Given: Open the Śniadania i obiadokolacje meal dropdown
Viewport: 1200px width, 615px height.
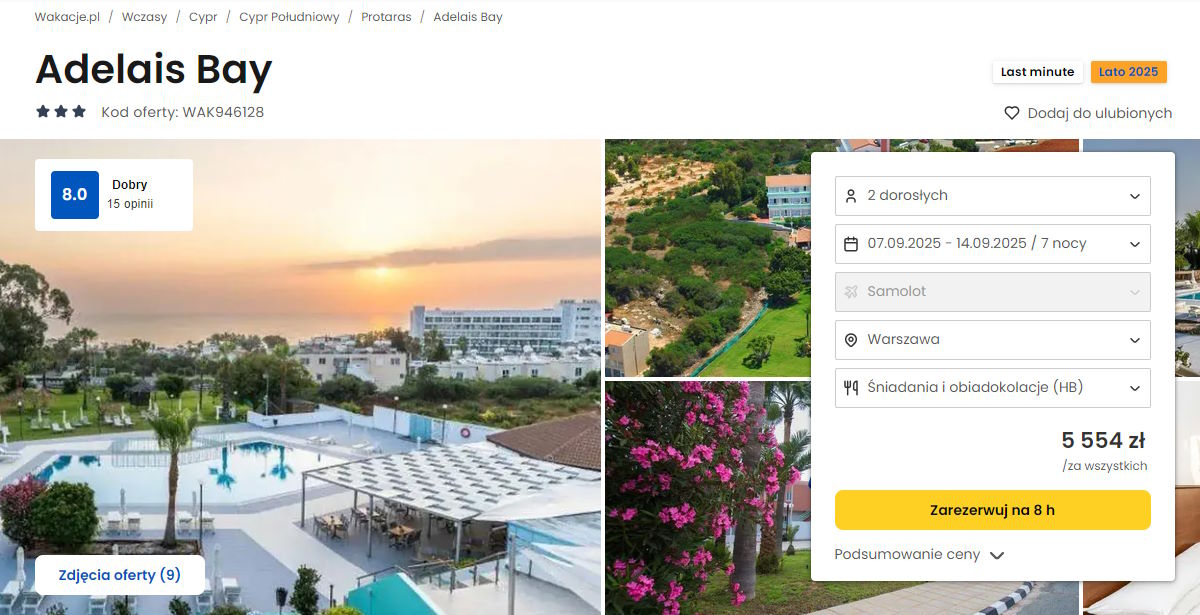Looking at the screenshot, I should point(993,388).
